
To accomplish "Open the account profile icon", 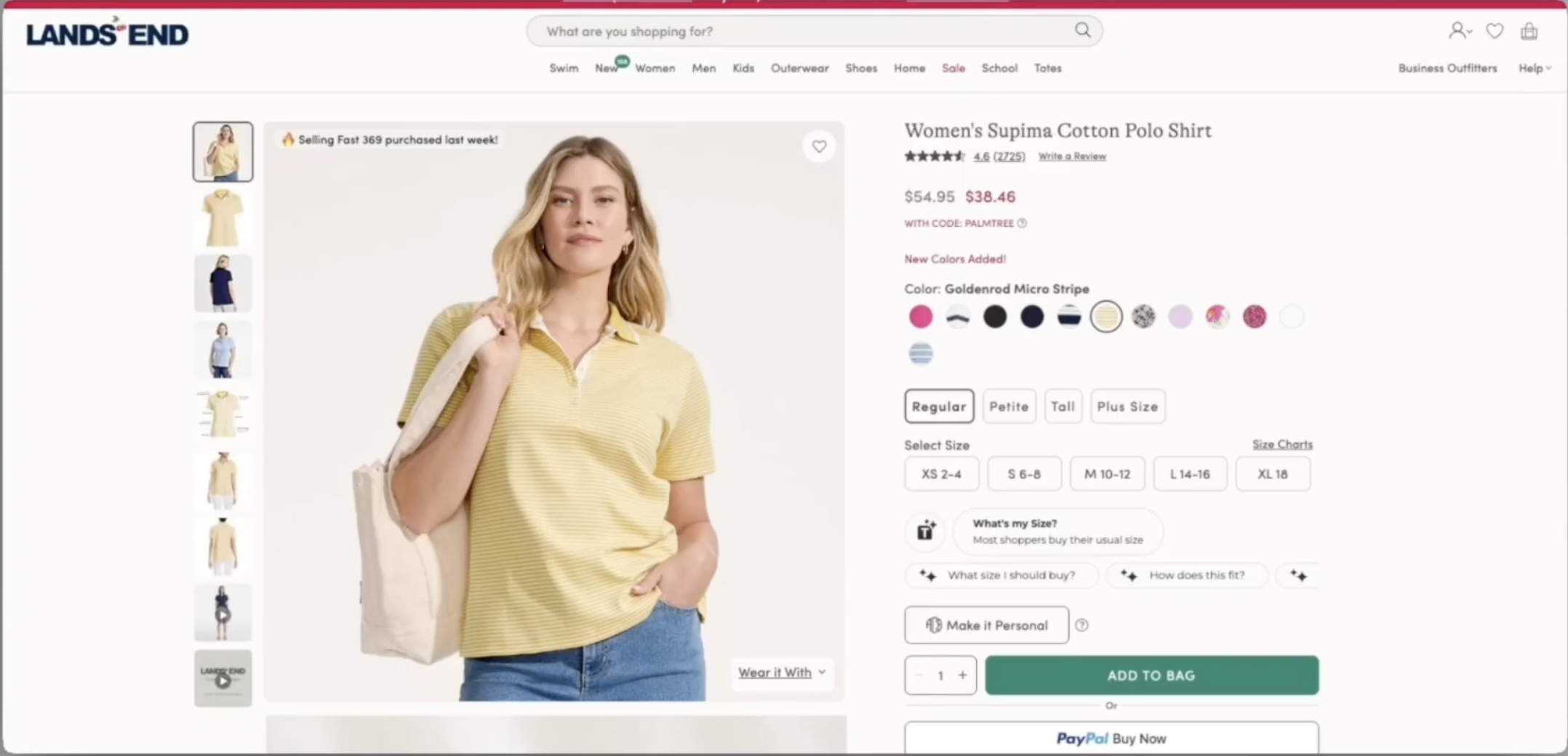I will click(x=1459, y=31).
